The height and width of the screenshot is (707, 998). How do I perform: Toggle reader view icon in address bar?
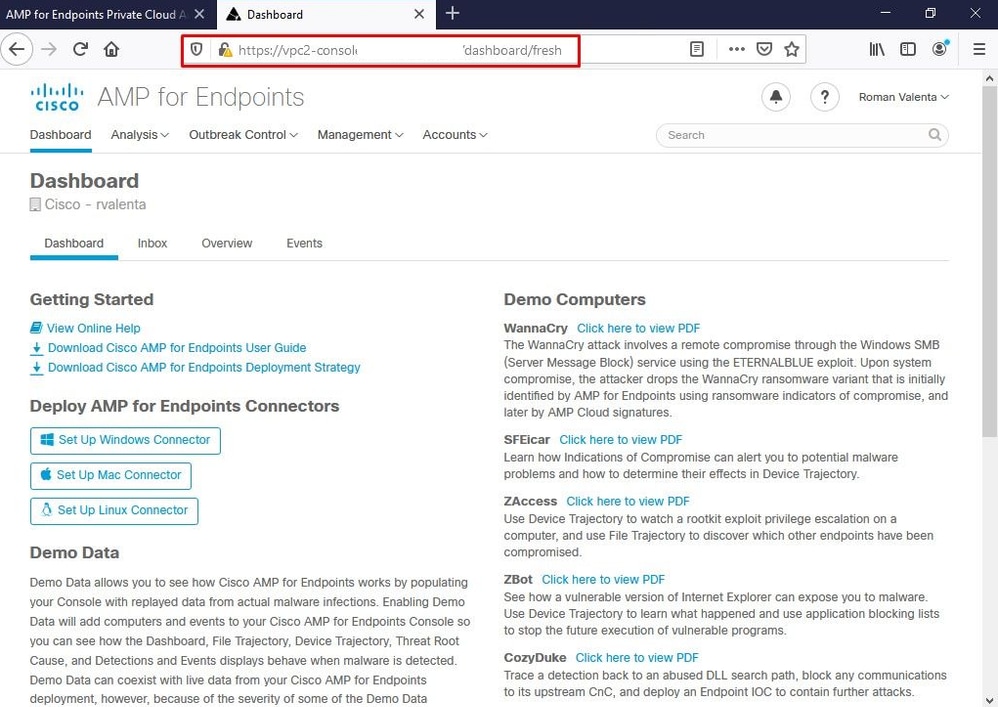697,49
